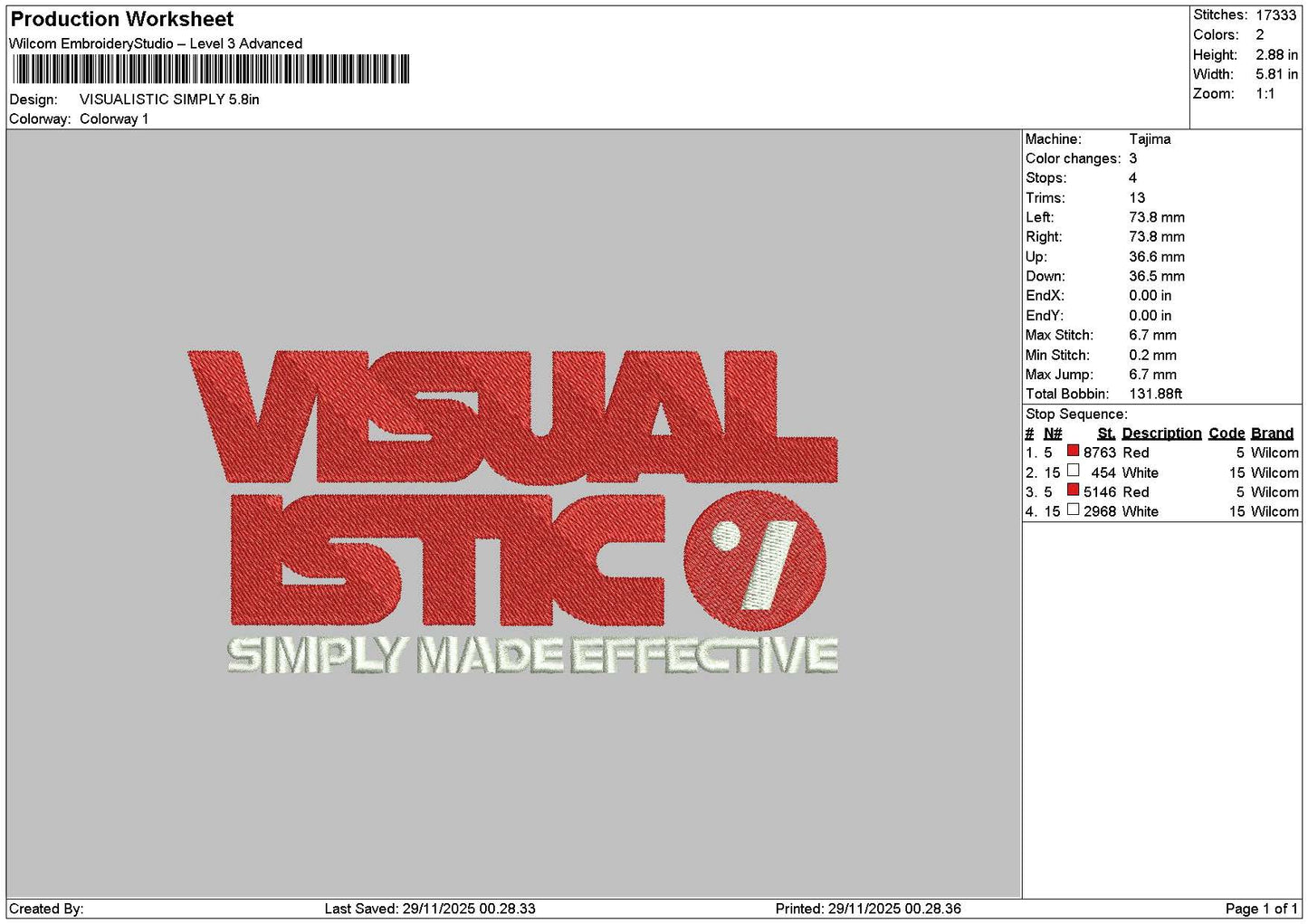Click design name 'VISUALISTIC SIMPLY 5.8in'
This screenshot has height=924, width=1308.
(169, 100)
